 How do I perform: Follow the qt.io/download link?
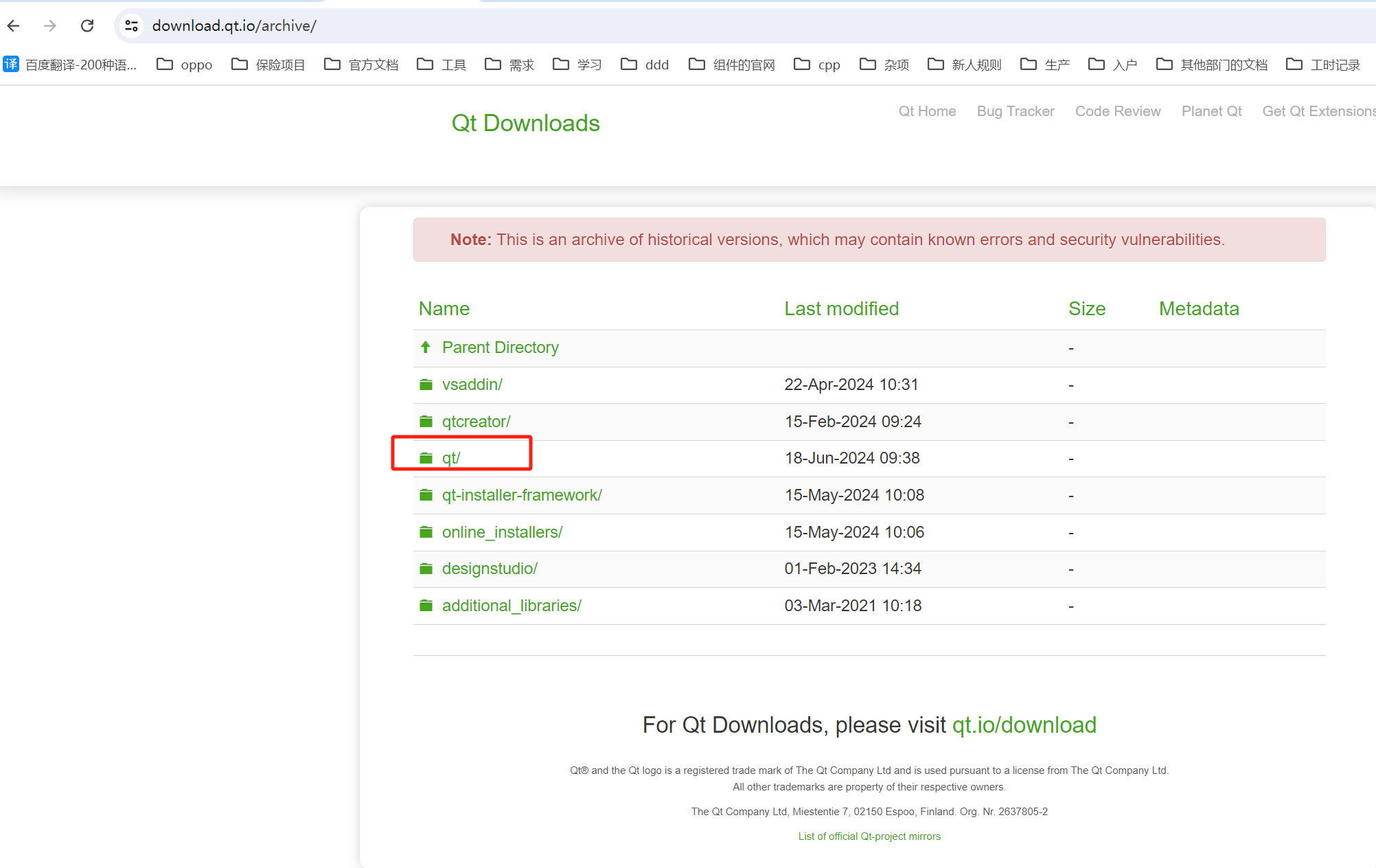1024,725
